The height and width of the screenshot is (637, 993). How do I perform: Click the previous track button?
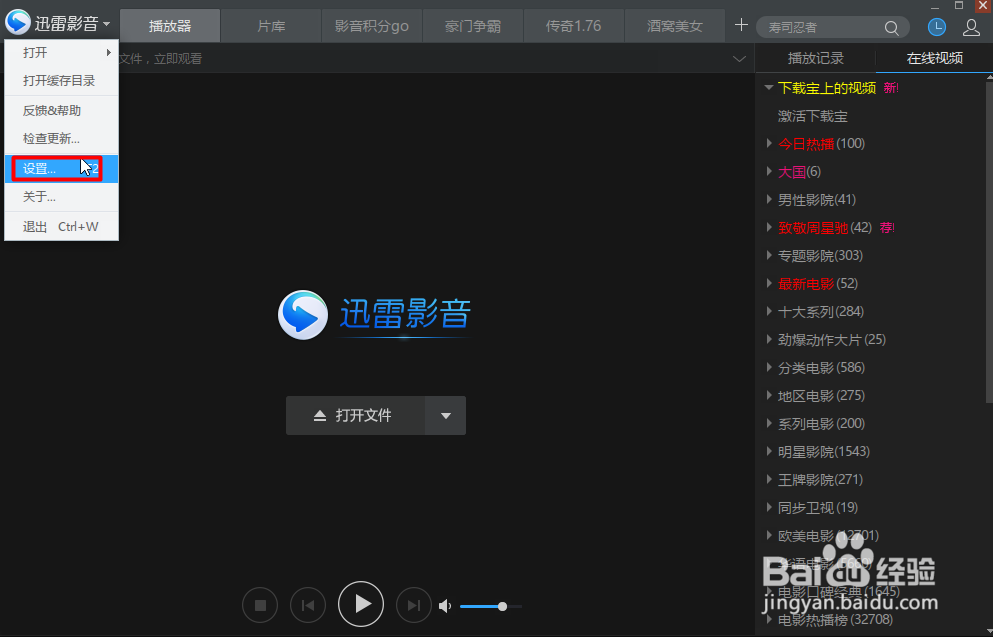point(308,606)
